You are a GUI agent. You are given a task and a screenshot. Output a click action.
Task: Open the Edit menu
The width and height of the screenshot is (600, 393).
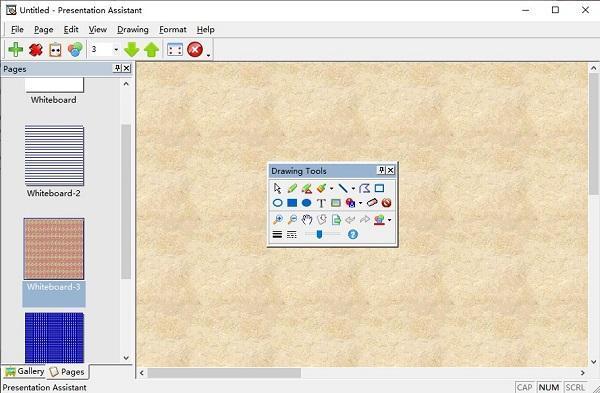(71, 29)
